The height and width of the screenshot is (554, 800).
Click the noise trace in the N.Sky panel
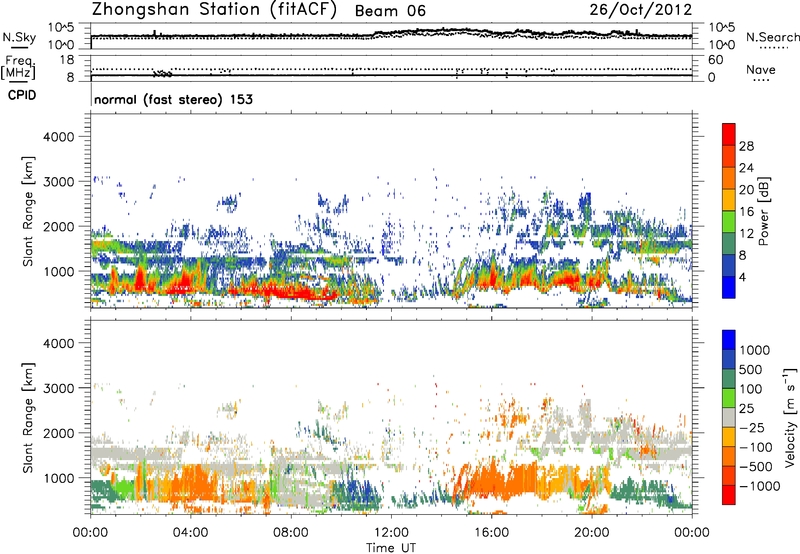(x=391, y=34)
